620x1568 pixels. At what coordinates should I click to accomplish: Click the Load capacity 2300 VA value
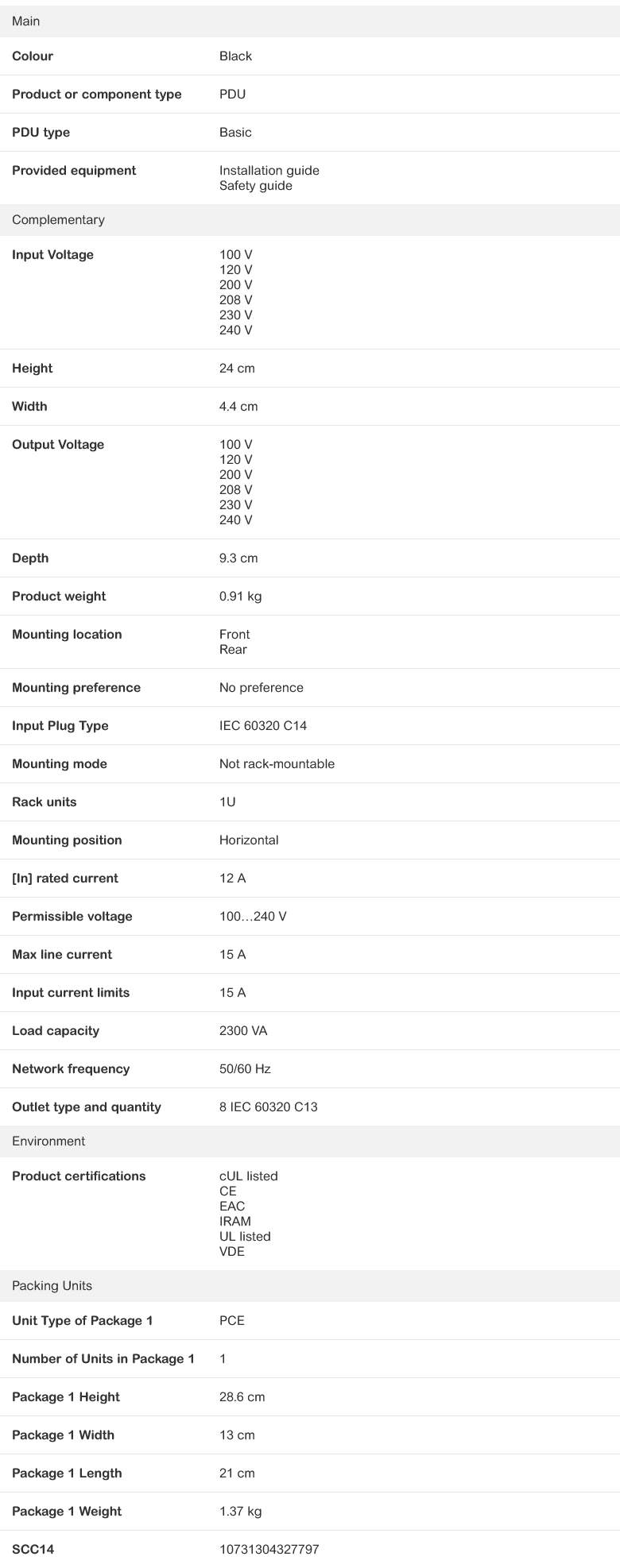pos(243,1031)
